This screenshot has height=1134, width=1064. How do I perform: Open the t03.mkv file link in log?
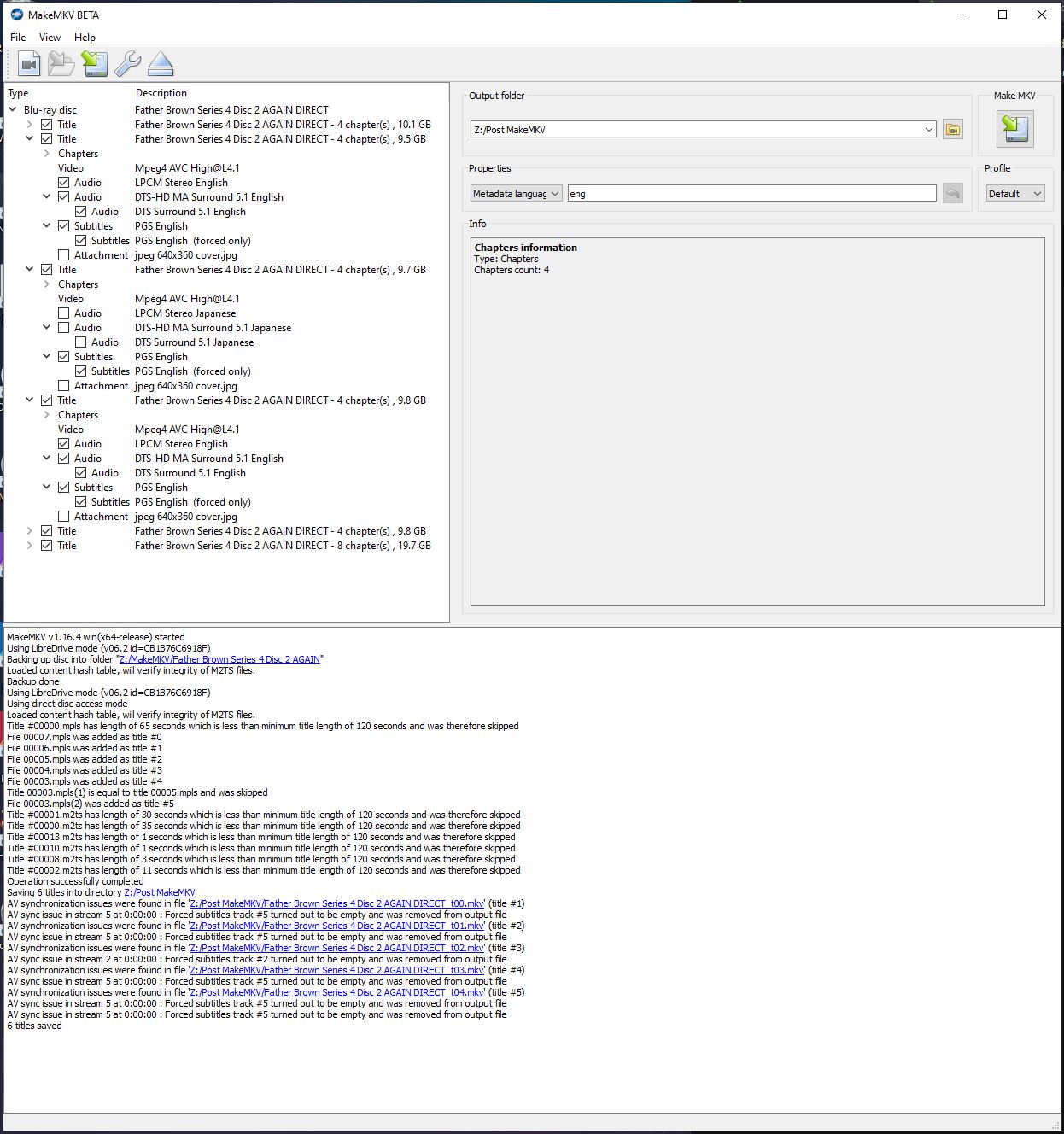(337, 970)
